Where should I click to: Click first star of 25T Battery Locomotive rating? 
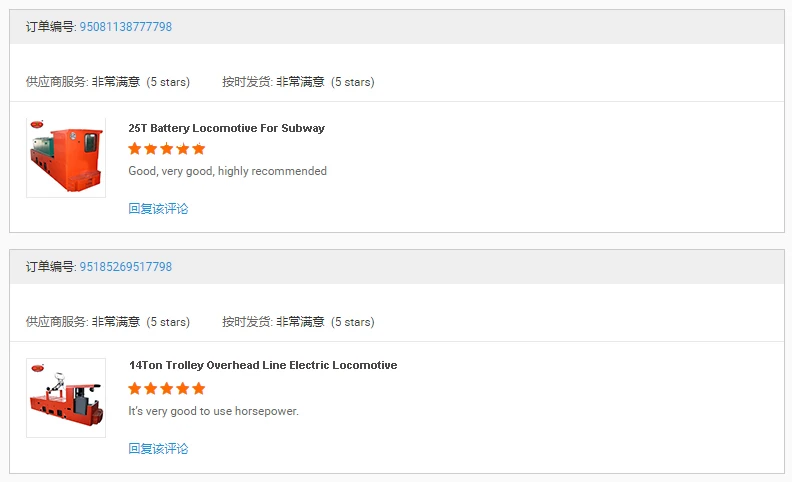coord(135,149)
